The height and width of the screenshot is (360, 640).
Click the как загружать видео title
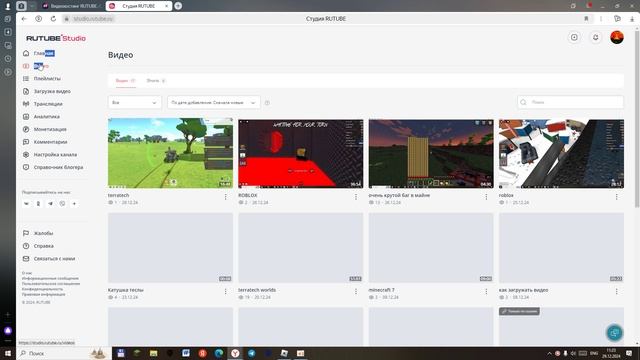[x=524, y=290]
